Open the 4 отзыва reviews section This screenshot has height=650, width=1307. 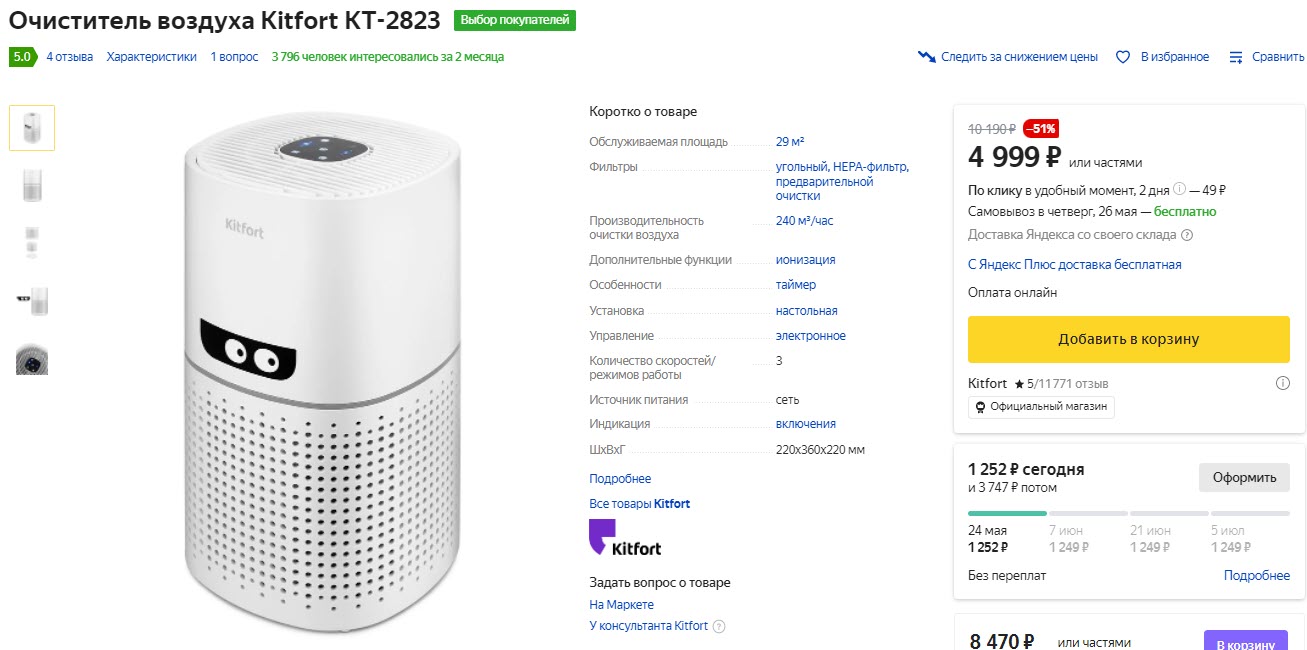coord(69,57)
